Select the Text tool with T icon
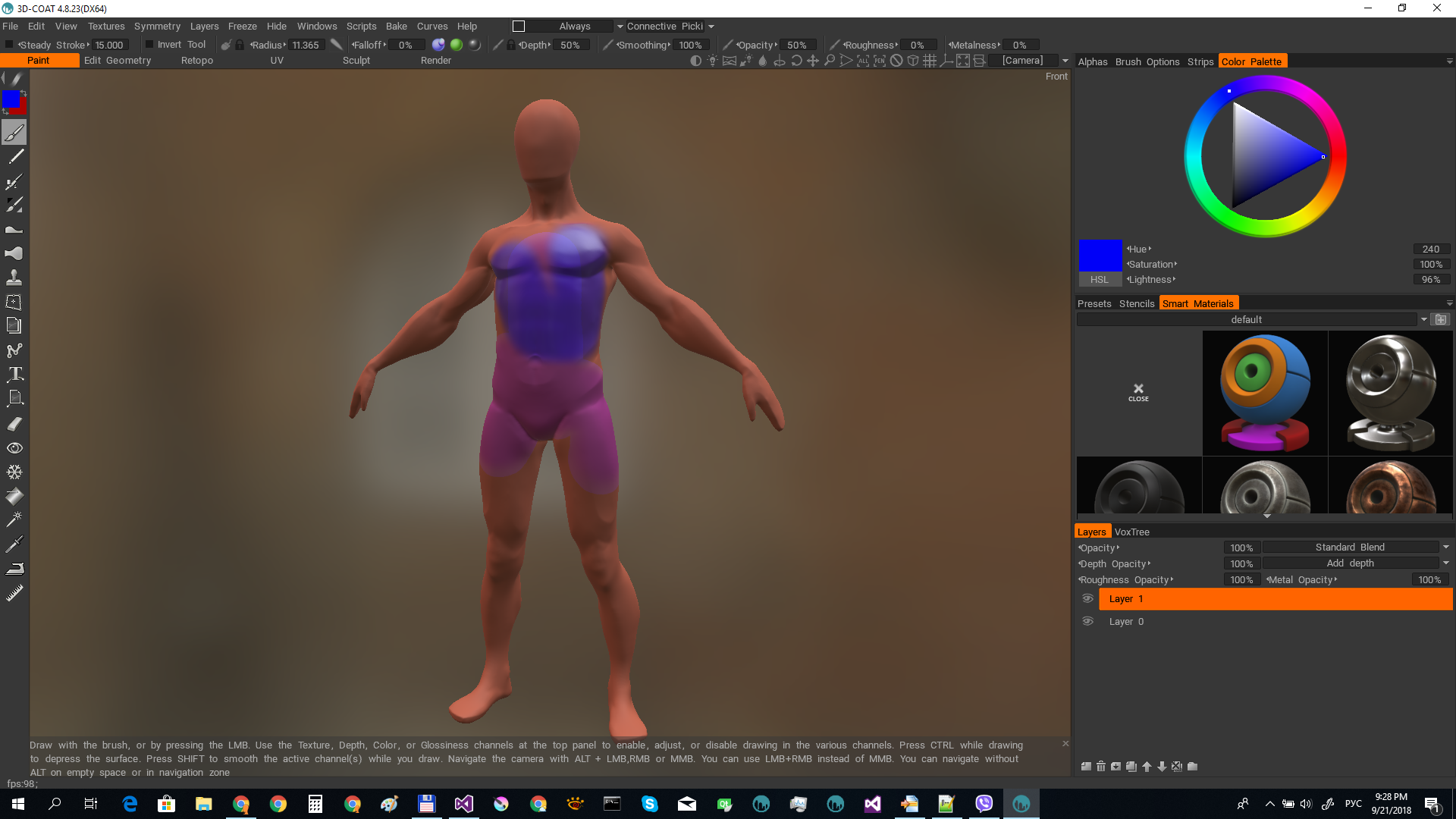This screenshot has width=1456, height=819. pyautogui.click(x=14, y=374)
